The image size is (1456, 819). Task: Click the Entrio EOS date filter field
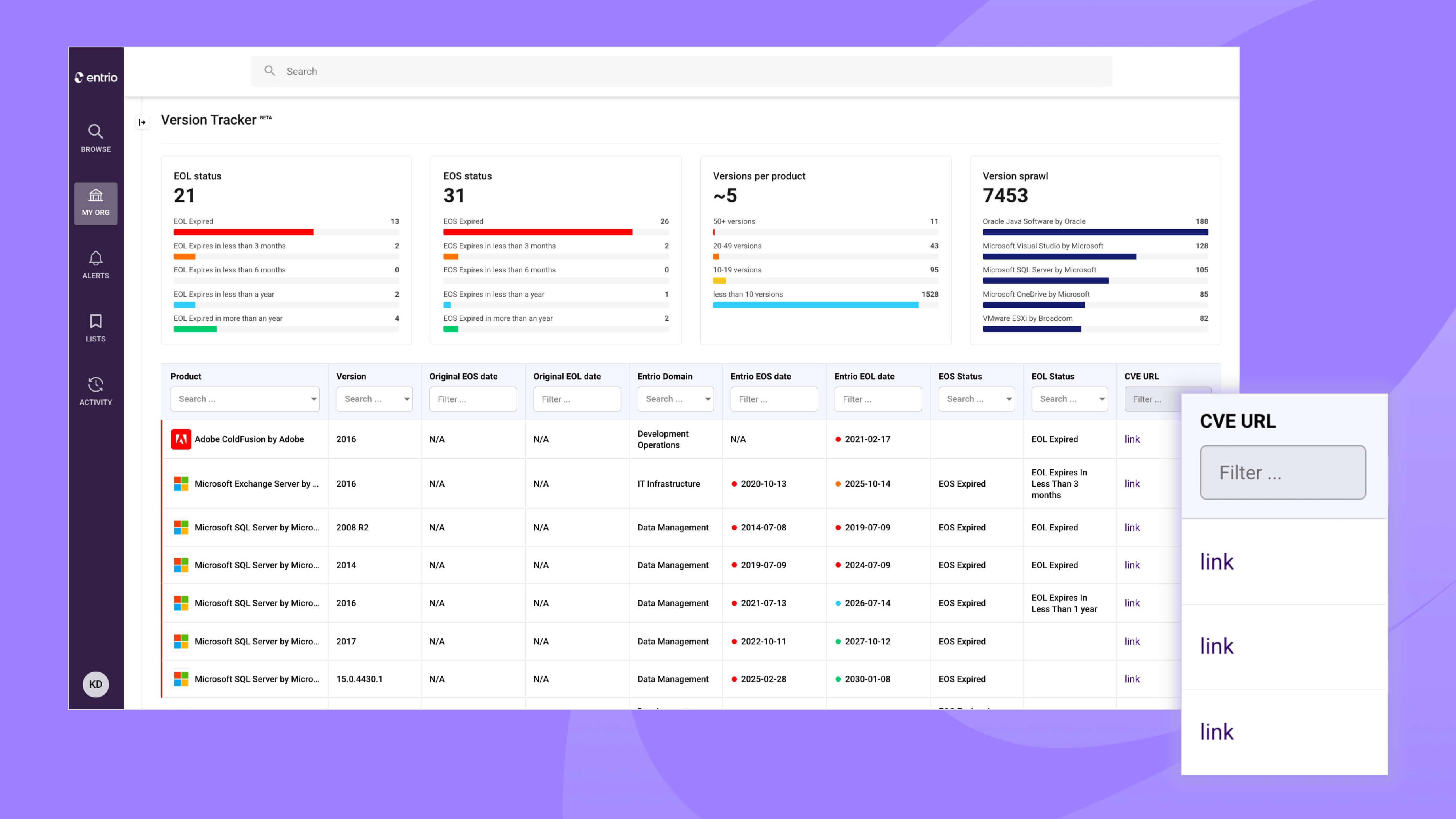click(x=774, y=399)
